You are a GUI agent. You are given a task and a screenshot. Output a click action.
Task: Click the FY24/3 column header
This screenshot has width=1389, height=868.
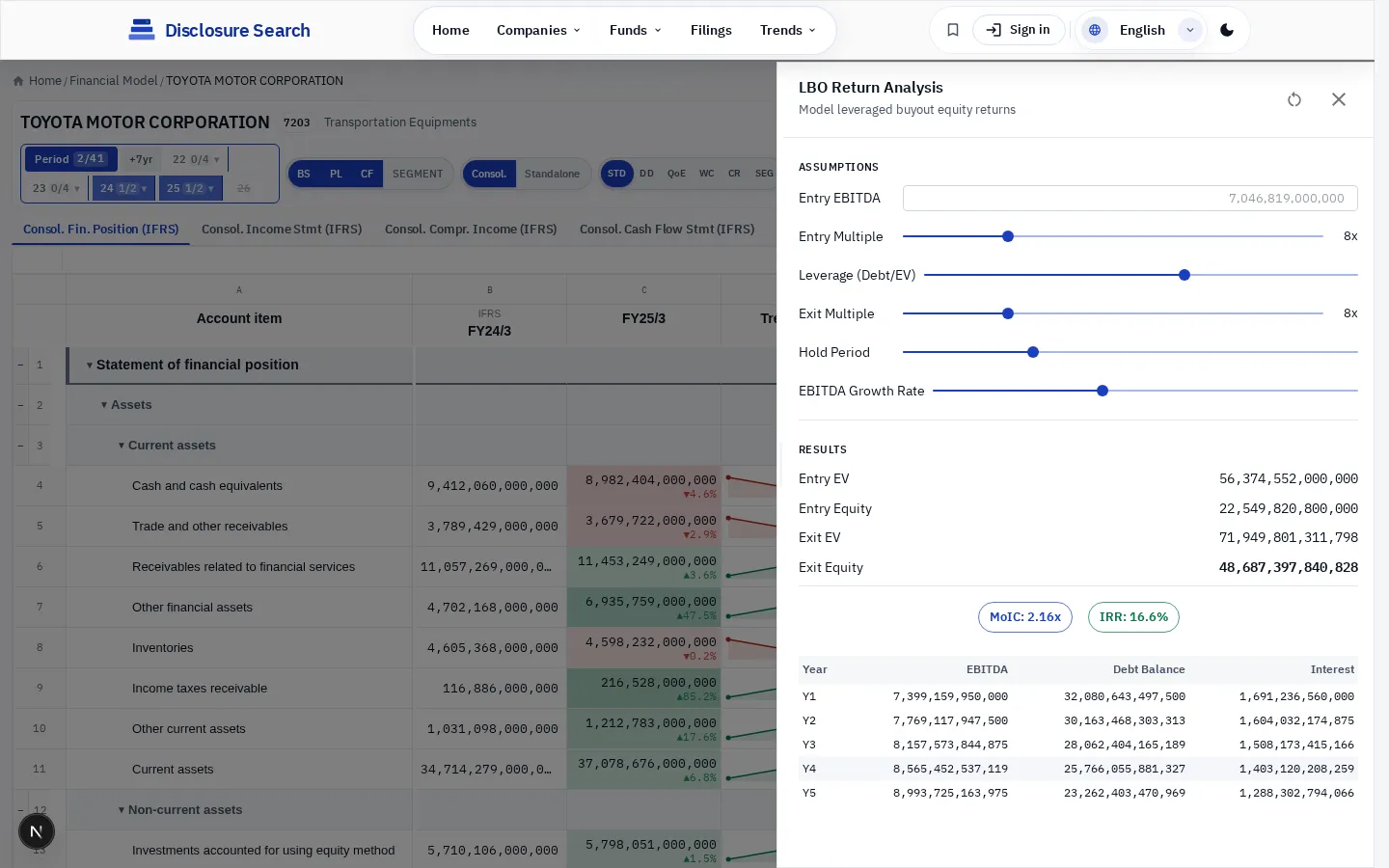click(x=489, y=322)
